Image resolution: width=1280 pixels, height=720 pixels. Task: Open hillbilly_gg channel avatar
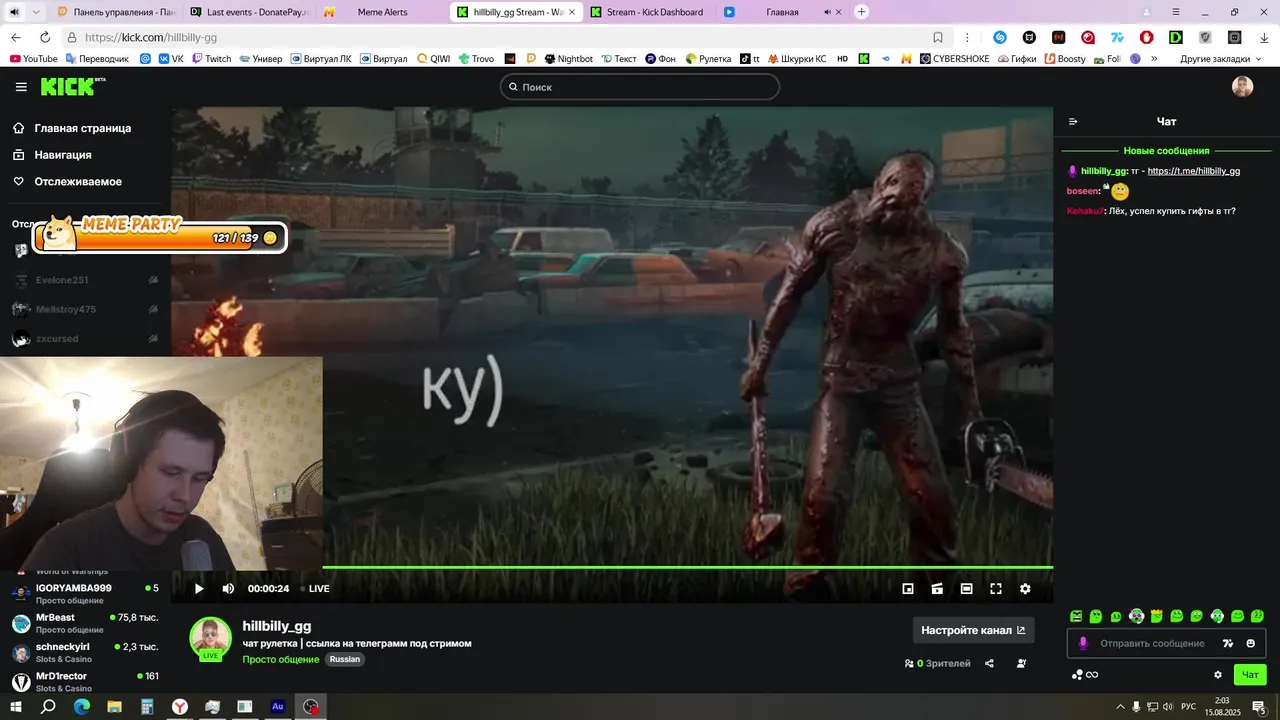coord(210,638)
